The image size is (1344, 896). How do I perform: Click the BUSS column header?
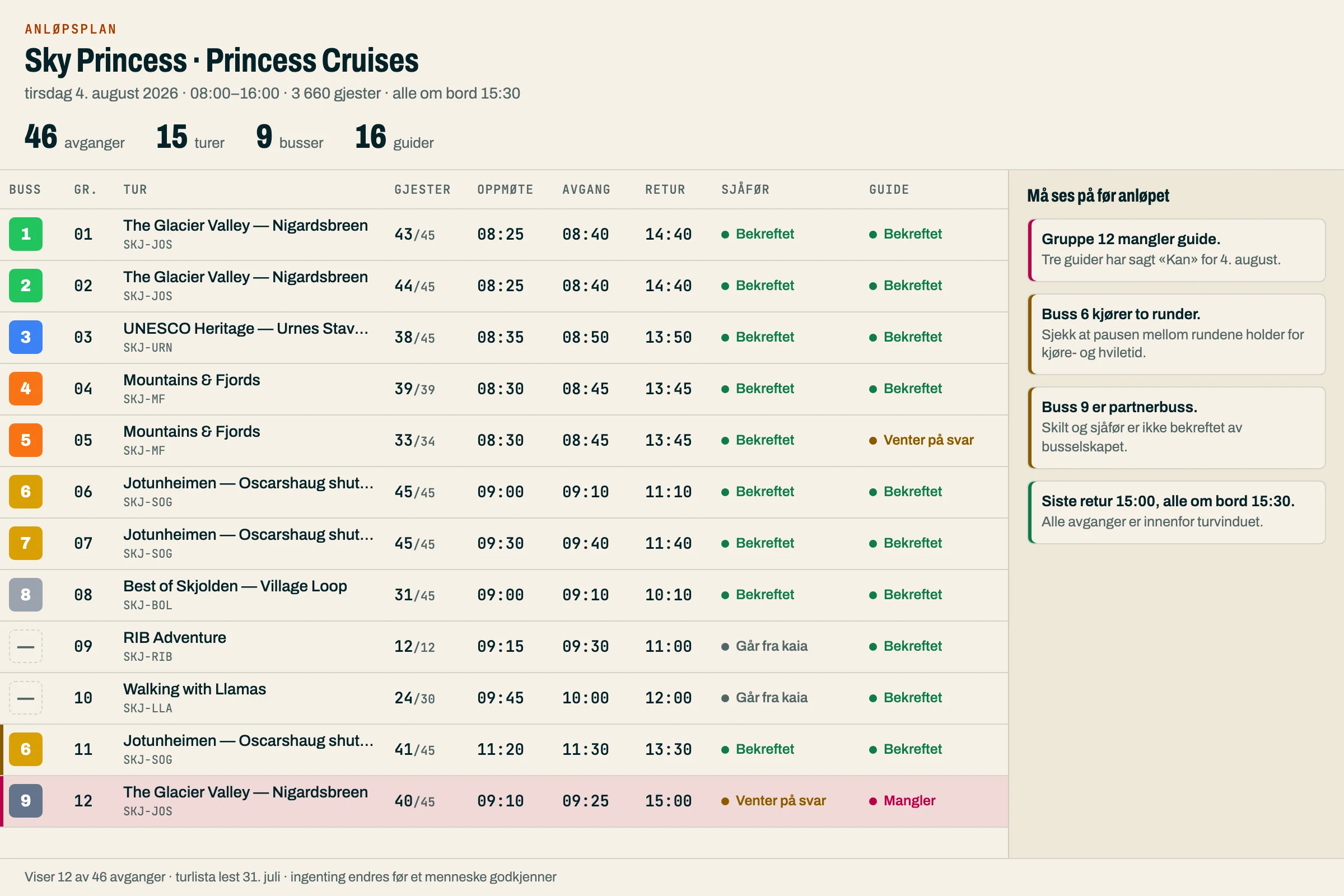(x=25, y=190)
